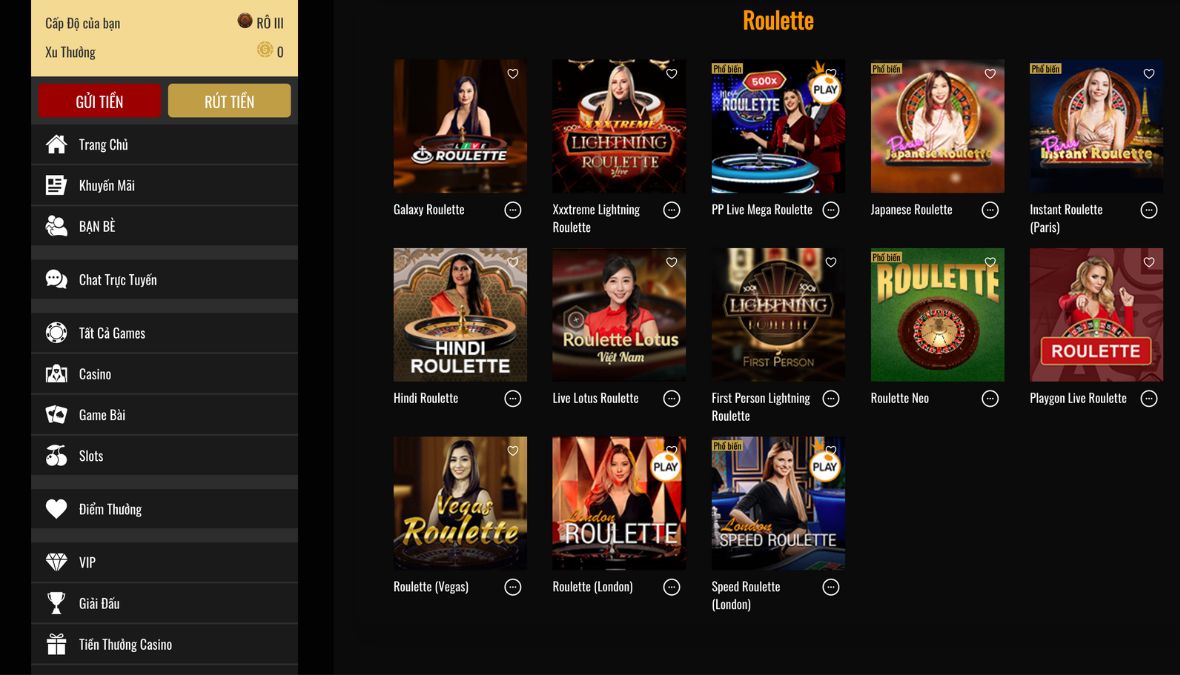Viewport: 1180px width, 675px height.
Task: Select the VIP diamond icon
Action: point(56,562)
